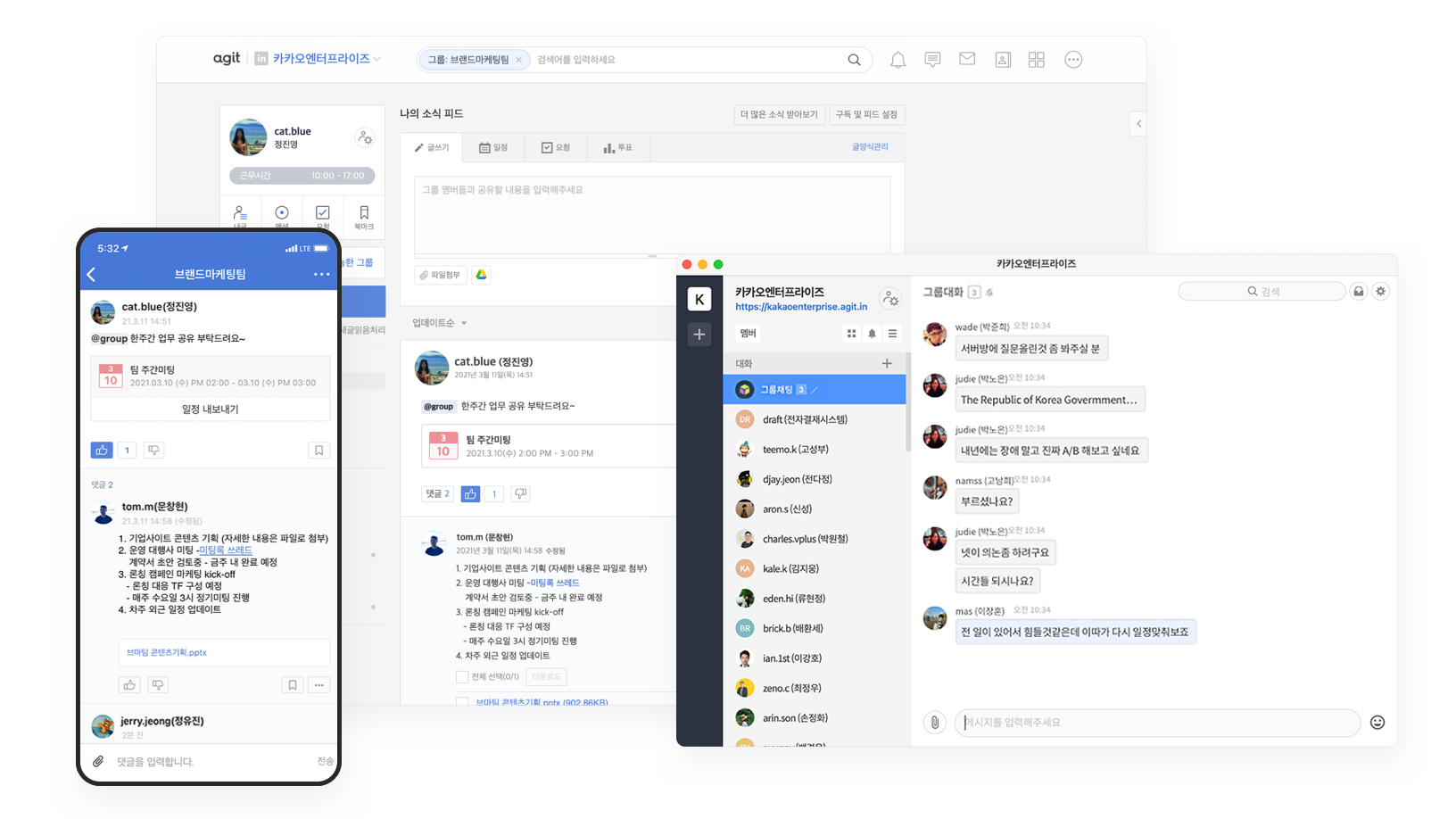
Task: Start new conversation with 대화 plus icon
Action: point(887,363)
